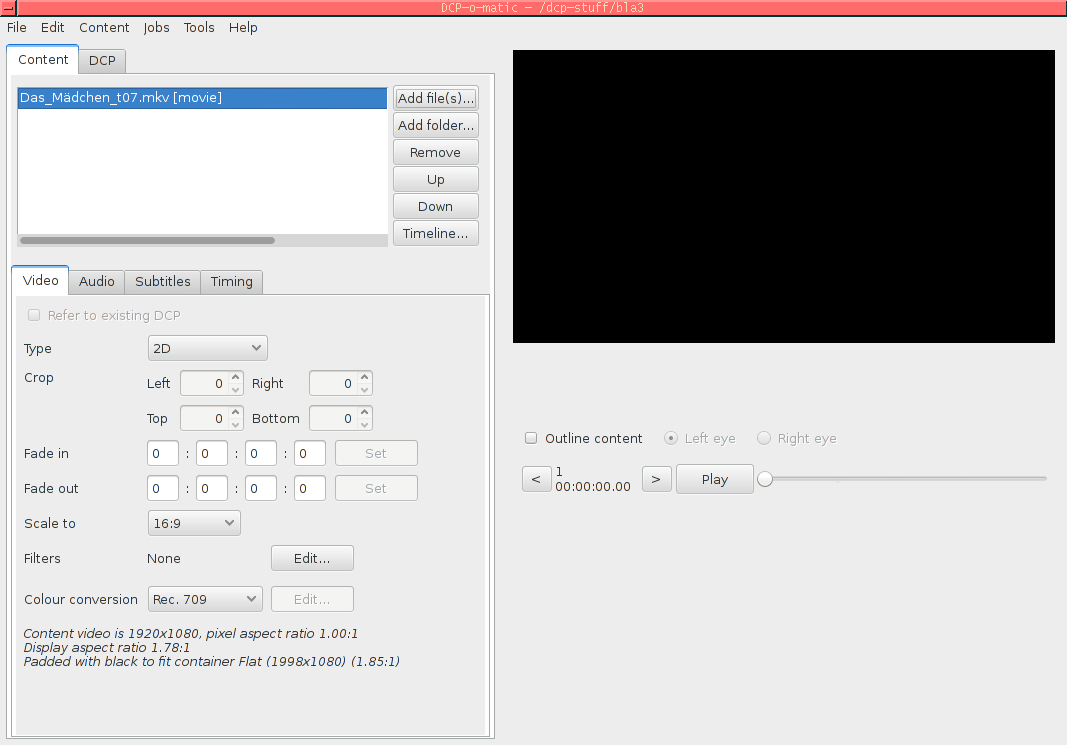Image resolution: width=1067 pixels, height=745 pixels.
Task: Click the content list horizontal scrollbar
Action: (147, 240)
